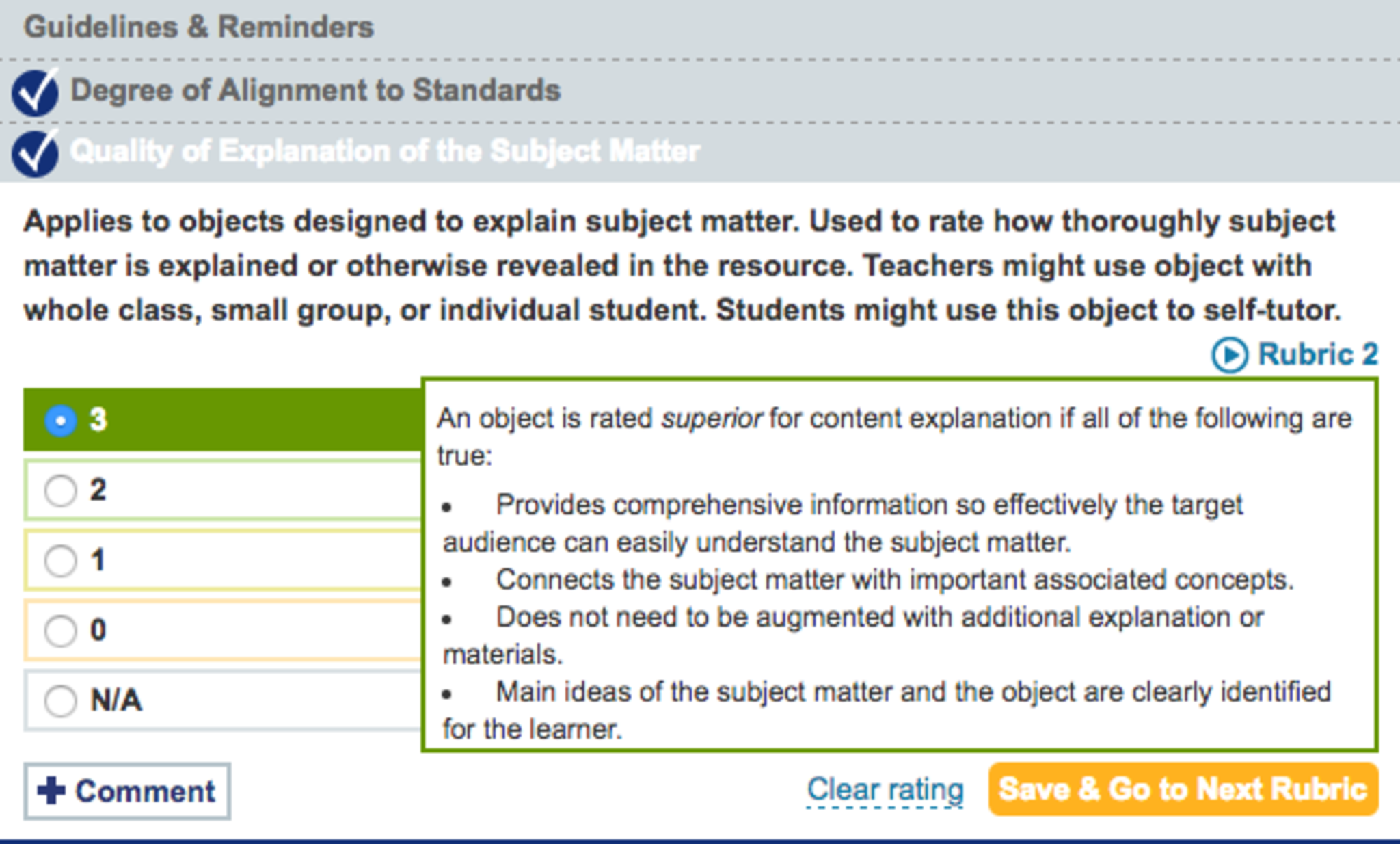Select rating 3 radio button

60,420
